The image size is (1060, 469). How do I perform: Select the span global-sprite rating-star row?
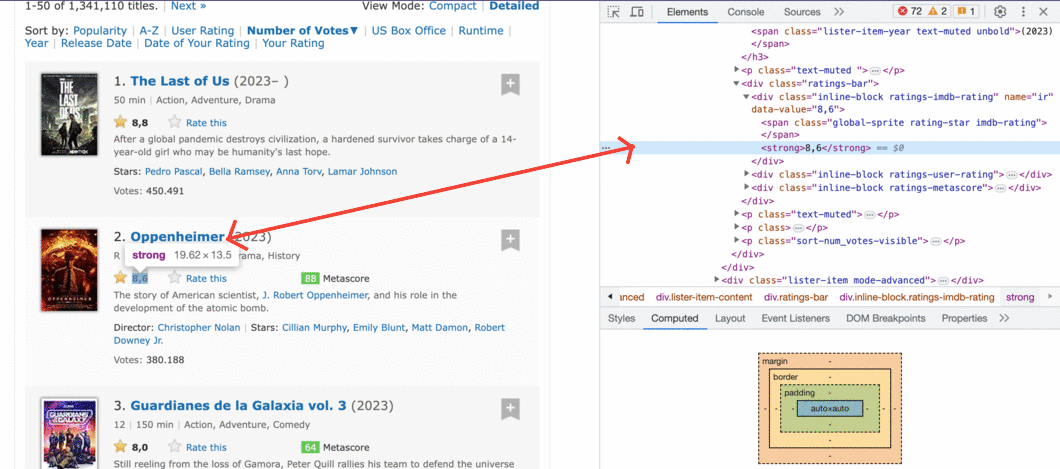[x=903, y=122]
